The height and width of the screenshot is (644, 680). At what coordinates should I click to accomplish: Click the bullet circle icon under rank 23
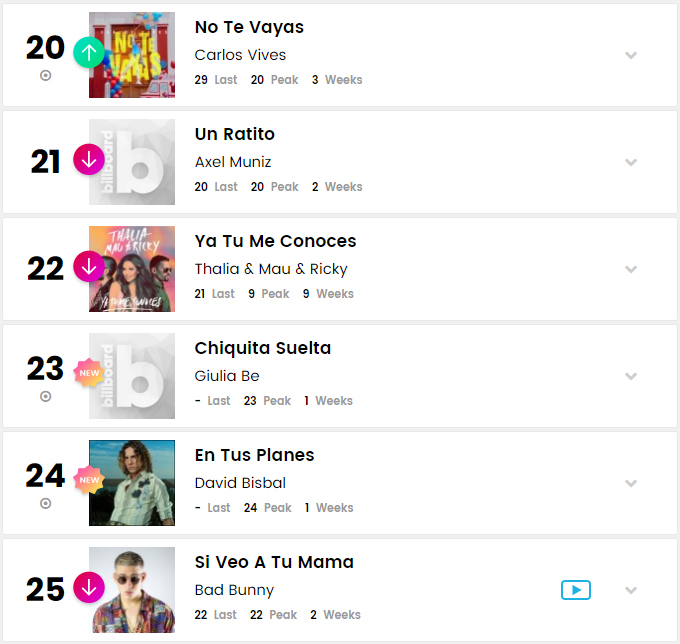46,396
